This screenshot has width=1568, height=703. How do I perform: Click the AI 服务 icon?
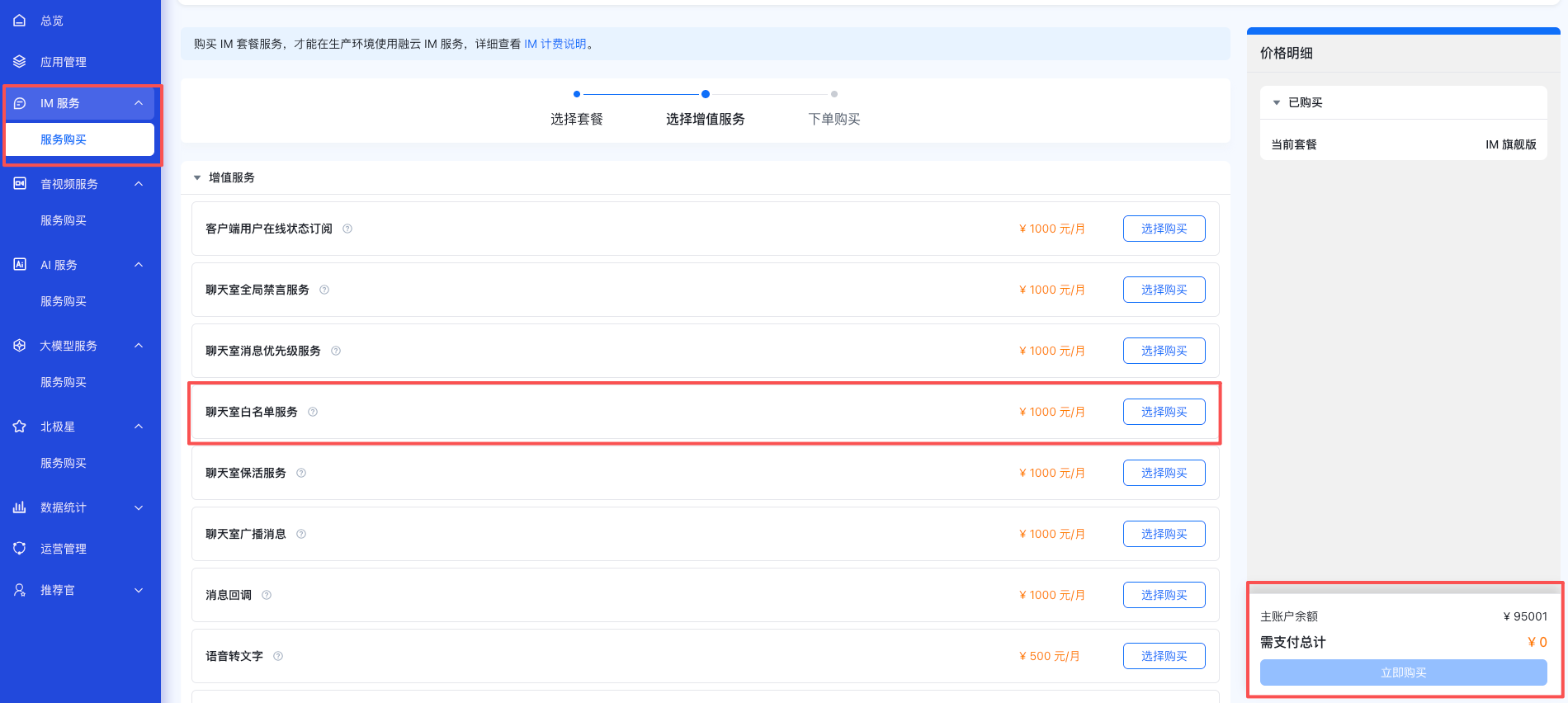(x=20, y=265)
